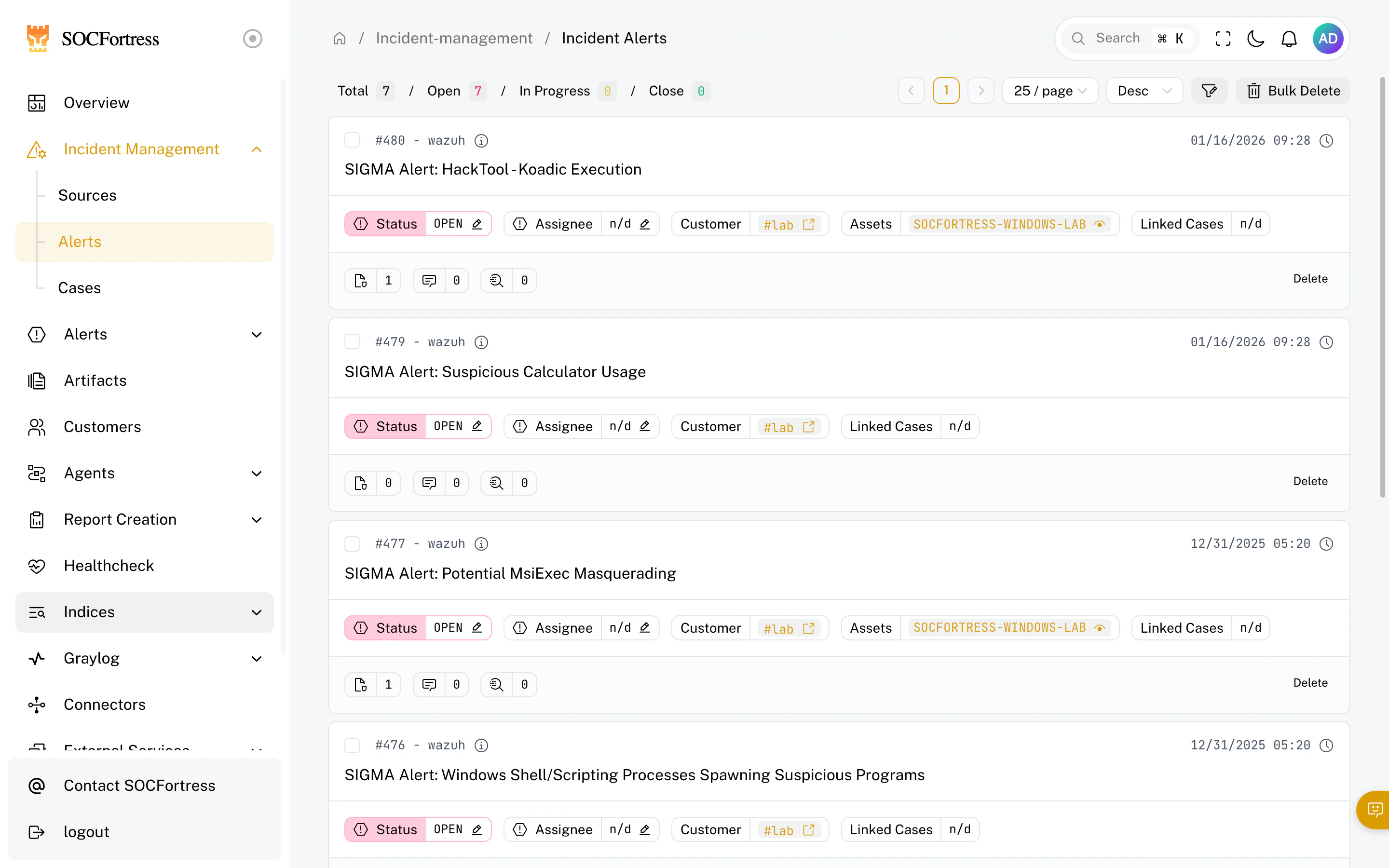This screenshot has height=868, width=1389.
Task: Go to next page arrow
Action: coord(981,91)
